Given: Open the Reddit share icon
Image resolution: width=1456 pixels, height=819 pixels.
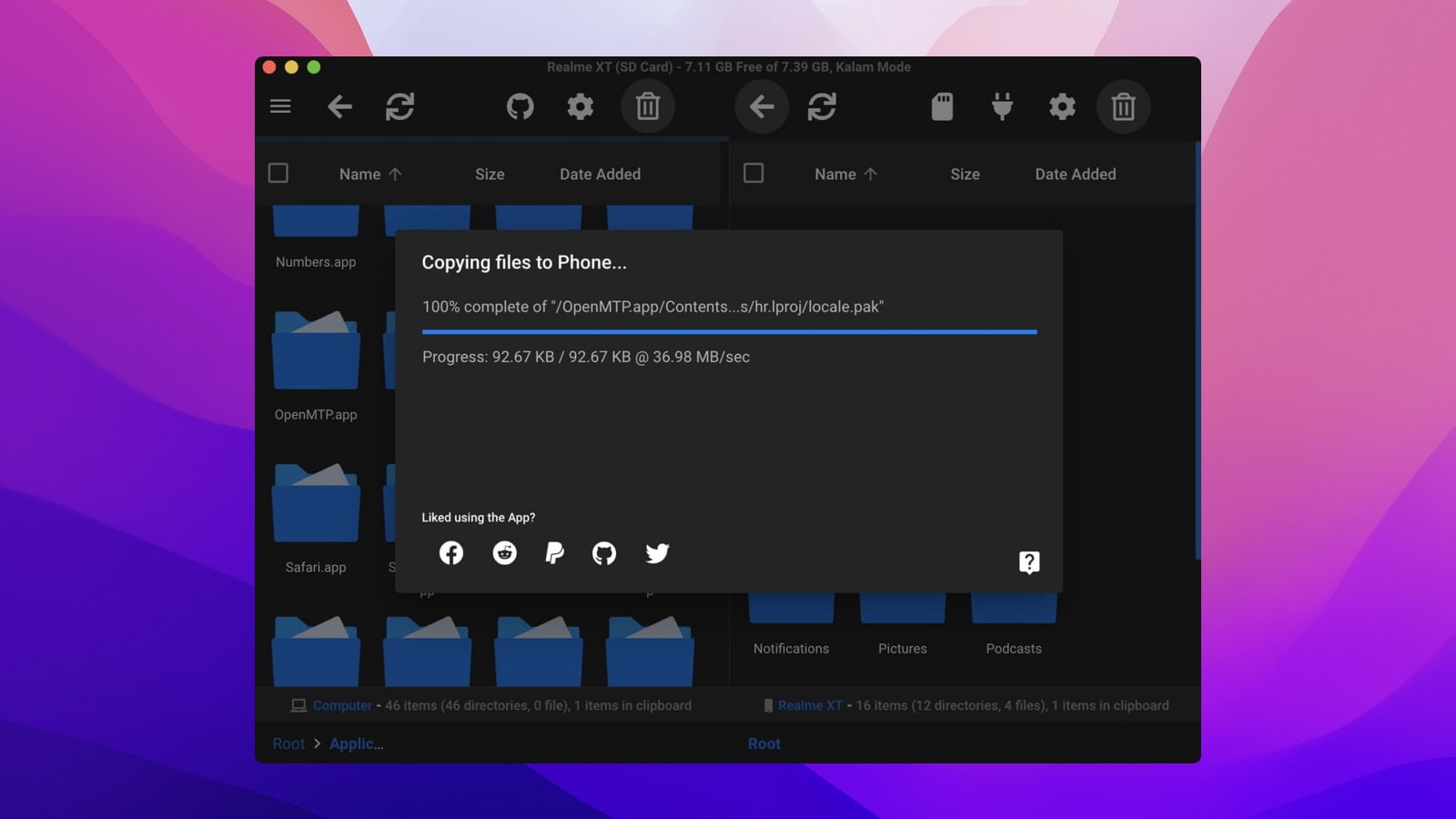Looking at the screenshot, I should coord(504,552).
